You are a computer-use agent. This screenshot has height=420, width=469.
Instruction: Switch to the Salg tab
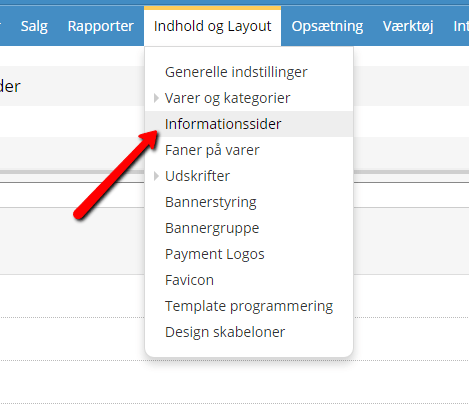(34, 26)
